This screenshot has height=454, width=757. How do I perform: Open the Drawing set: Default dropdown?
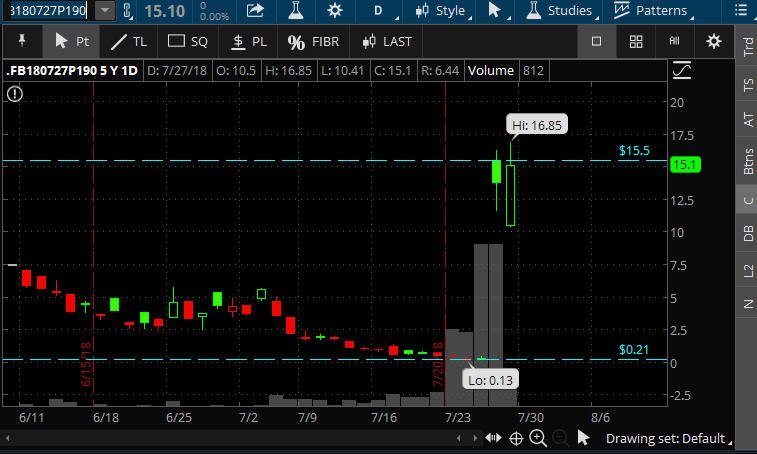(x=669, y=439)
